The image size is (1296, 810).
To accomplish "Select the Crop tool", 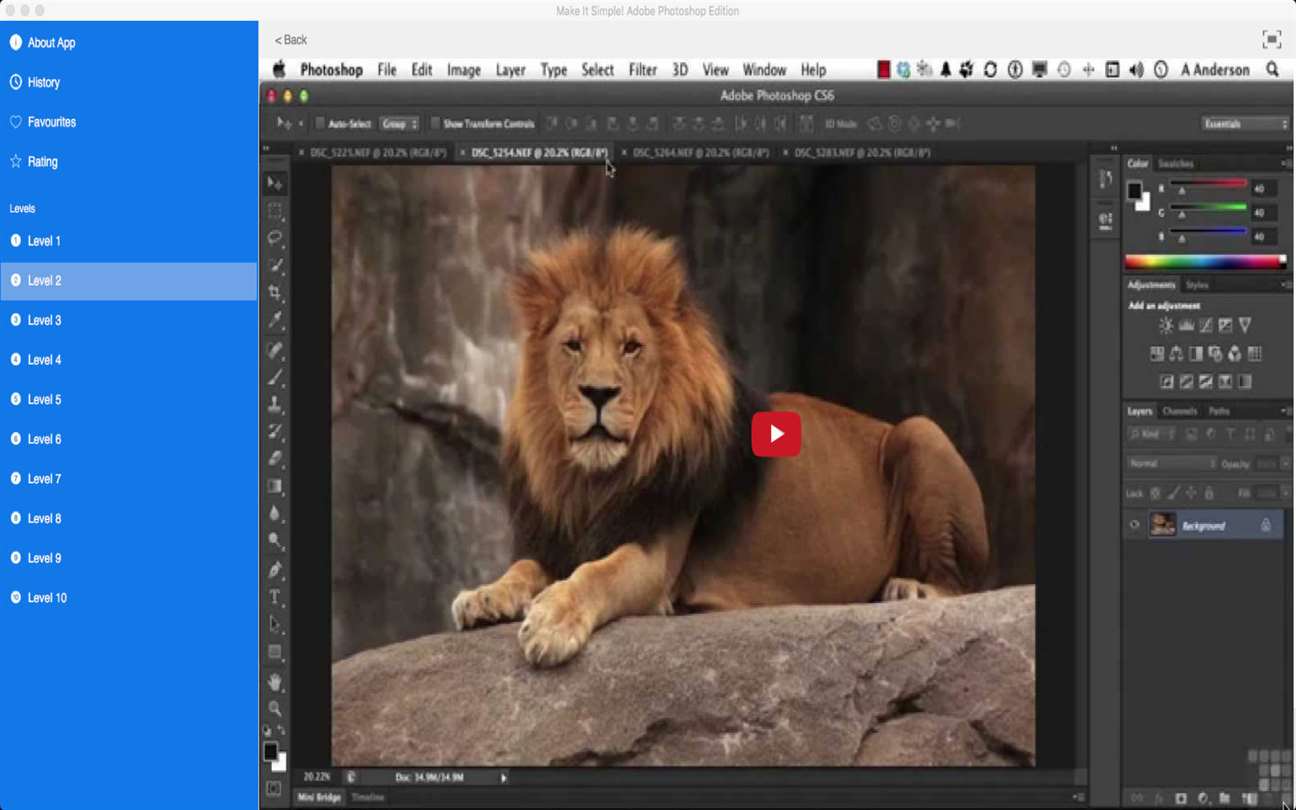I will point(275,294).
